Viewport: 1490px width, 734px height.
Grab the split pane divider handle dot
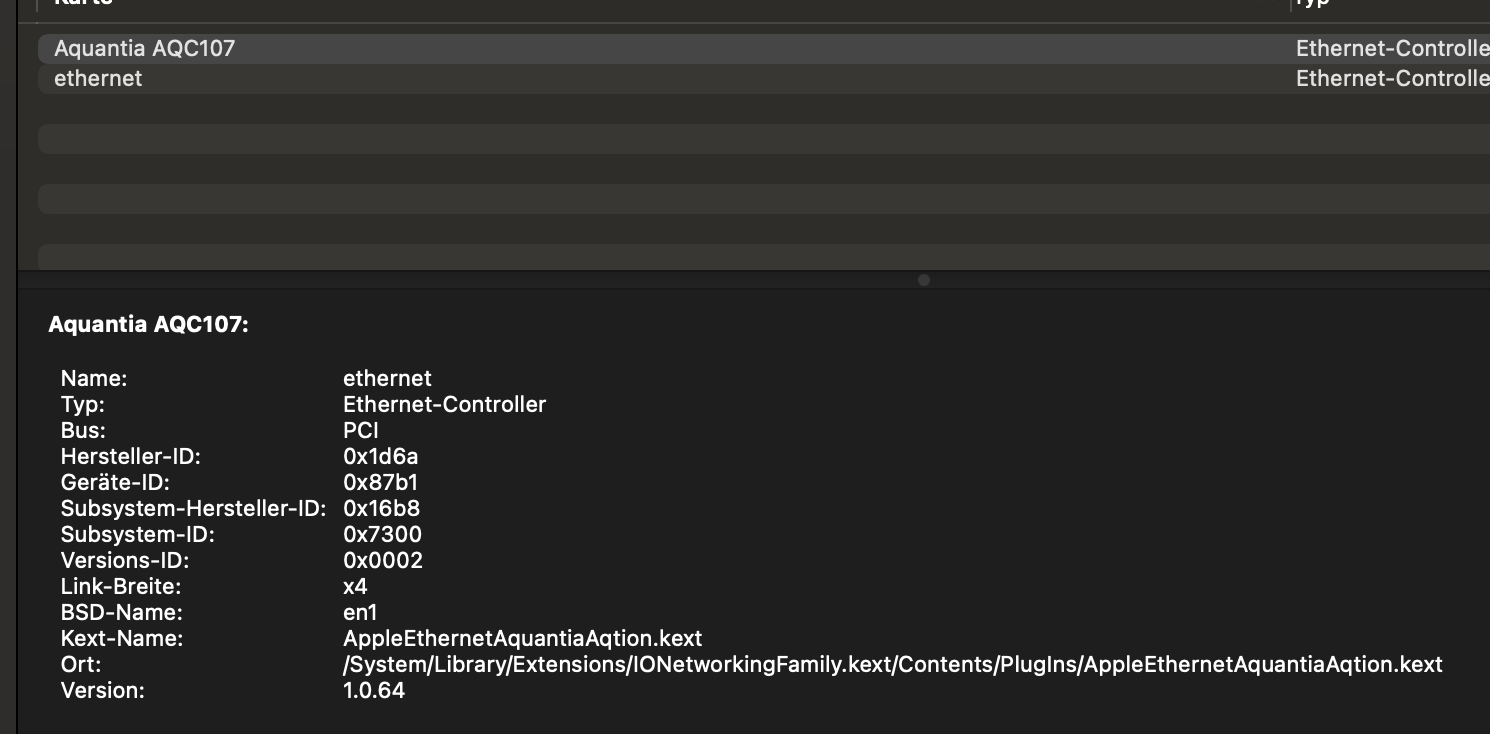[x=924, y=280]
